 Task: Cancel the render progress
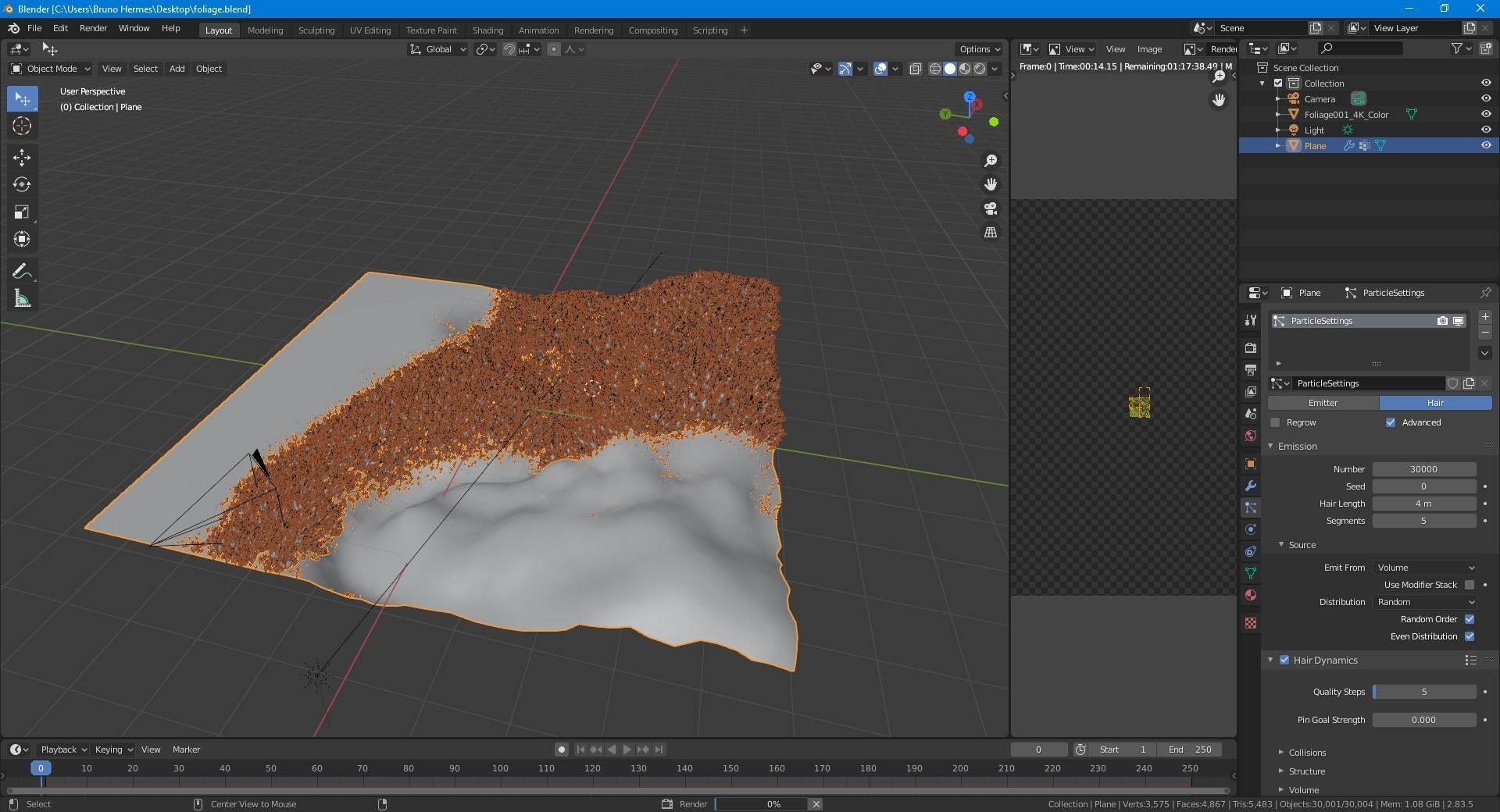point(816,804)
